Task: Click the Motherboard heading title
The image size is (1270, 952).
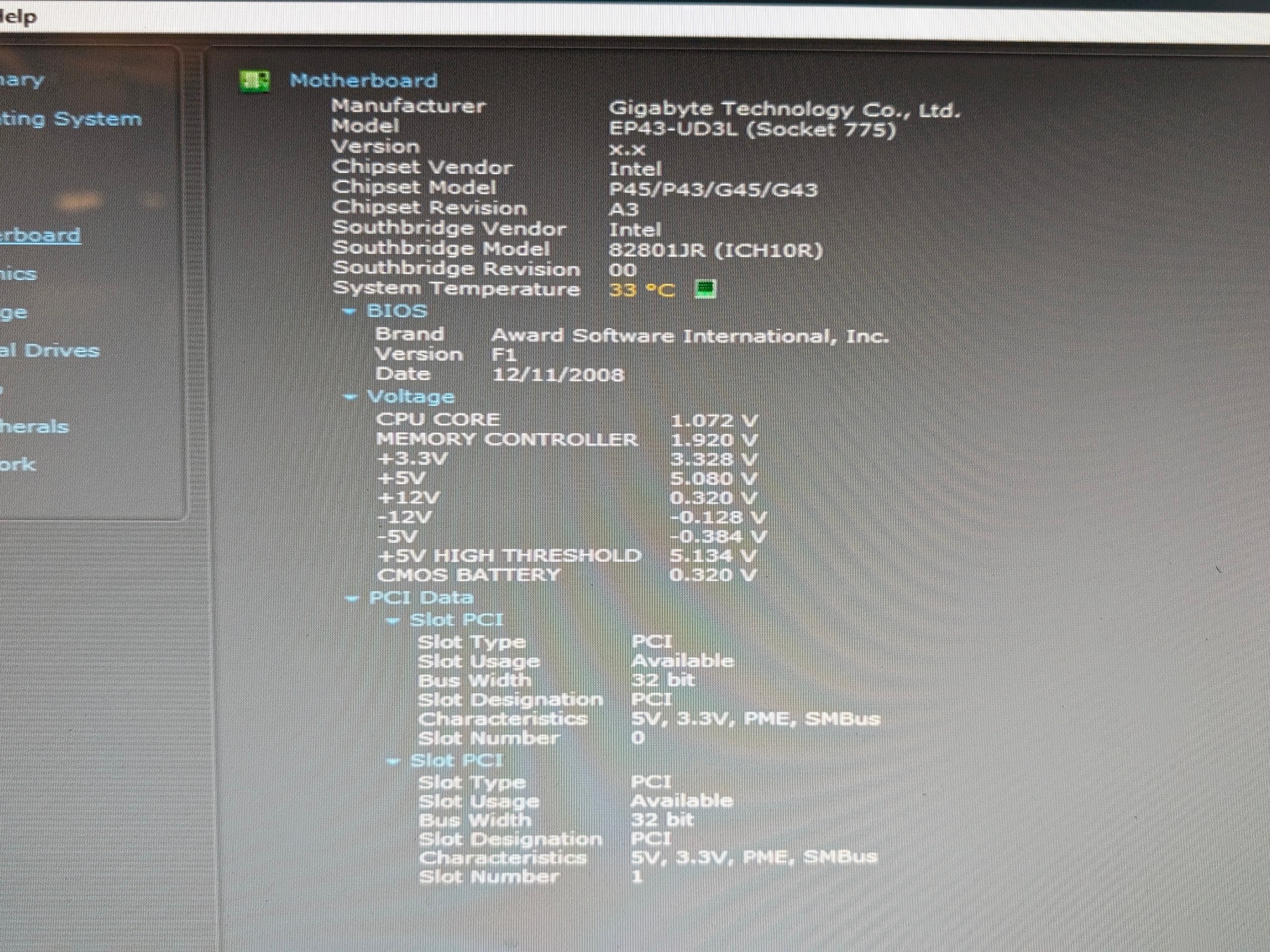Action: pyautogui.click(x=364, y=81)
